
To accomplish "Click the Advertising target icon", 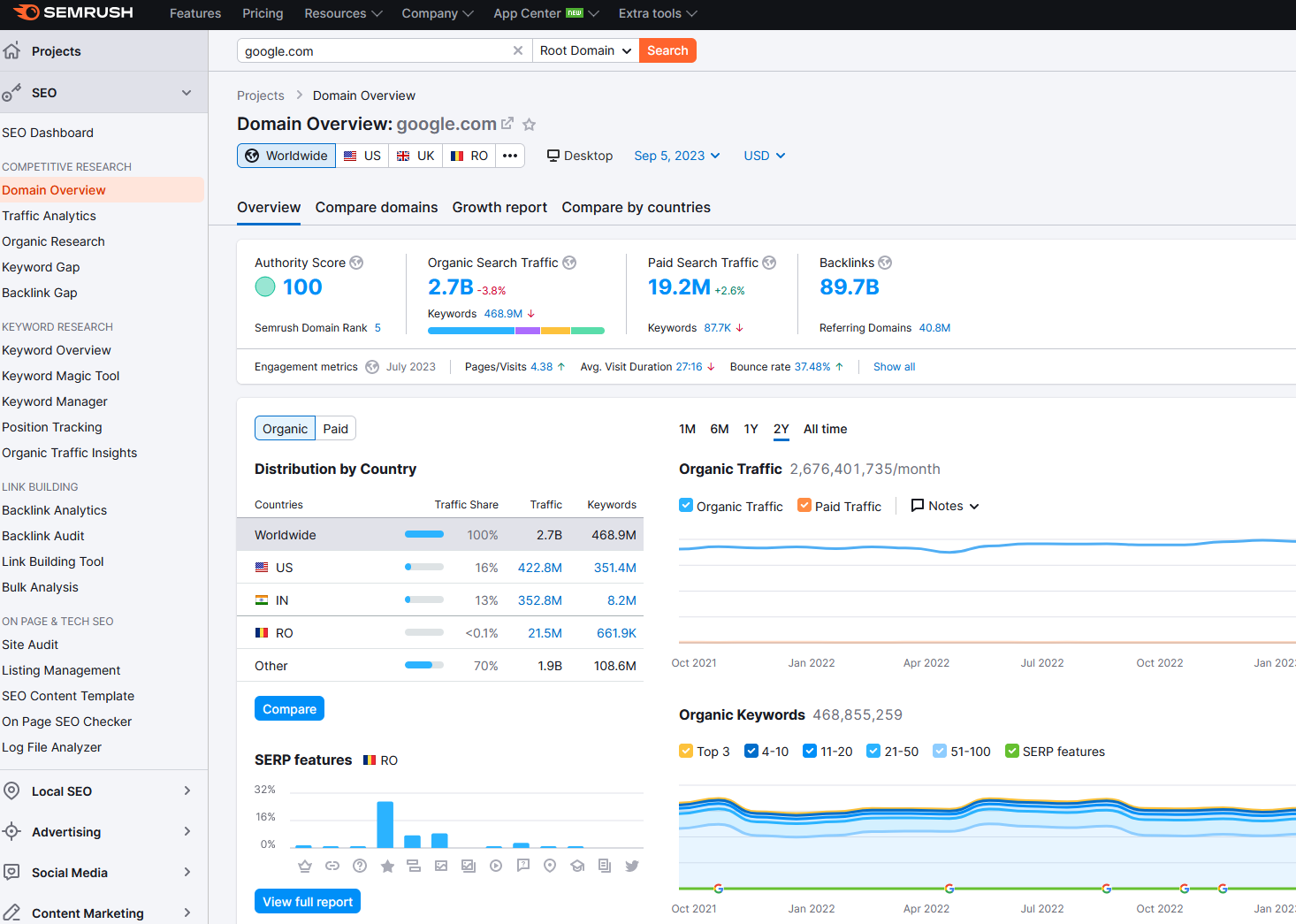I will pyautogui.click(x=12, y=831).
